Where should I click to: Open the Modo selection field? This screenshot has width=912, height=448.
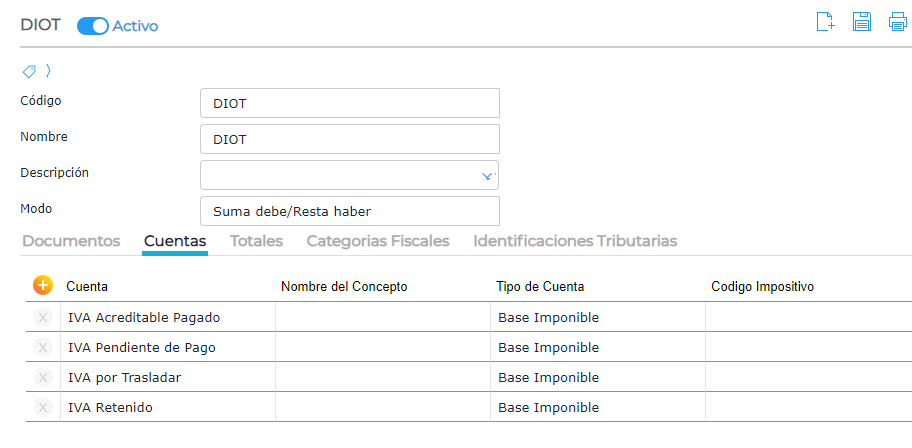point(349,211)
